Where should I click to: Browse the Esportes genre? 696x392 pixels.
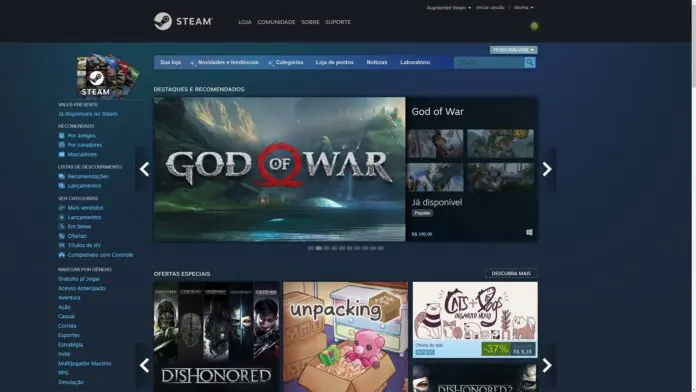69,335
